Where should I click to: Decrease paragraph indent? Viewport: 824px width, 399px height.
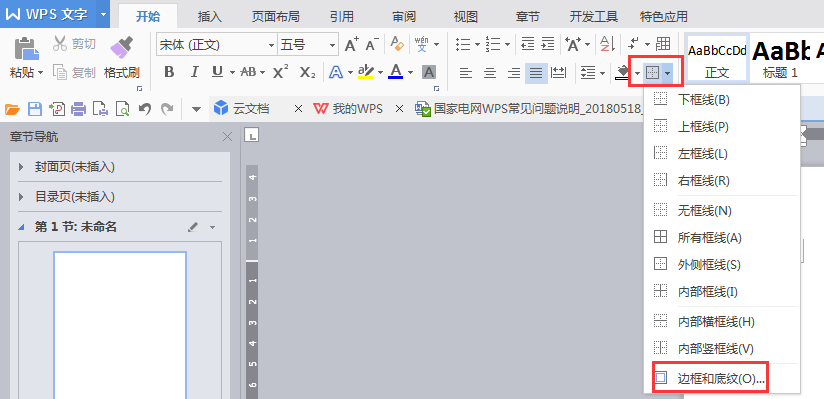click(x=527, y=45)
